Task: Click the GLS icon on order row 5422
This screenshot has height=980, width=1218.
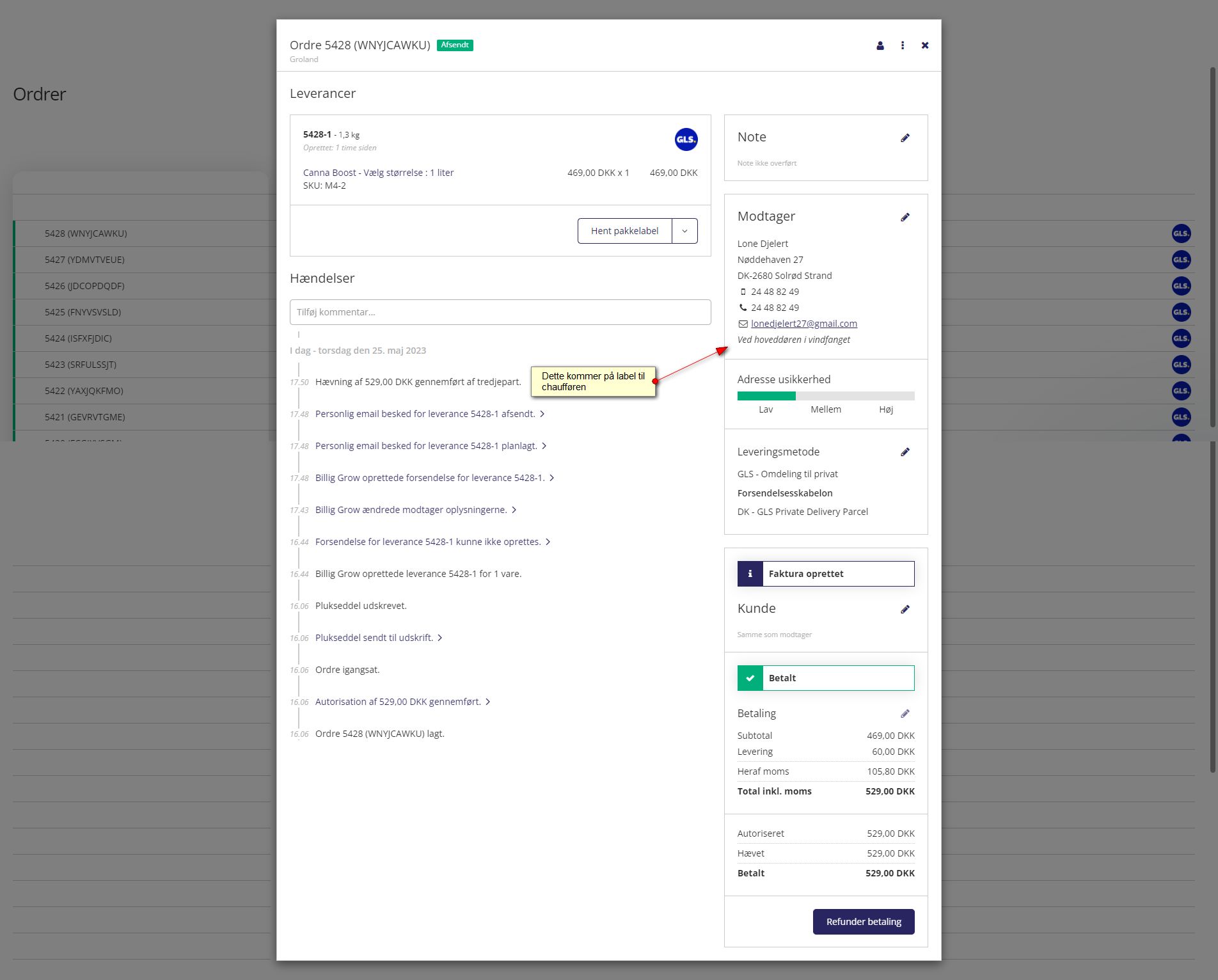Action: point(1182,391)
